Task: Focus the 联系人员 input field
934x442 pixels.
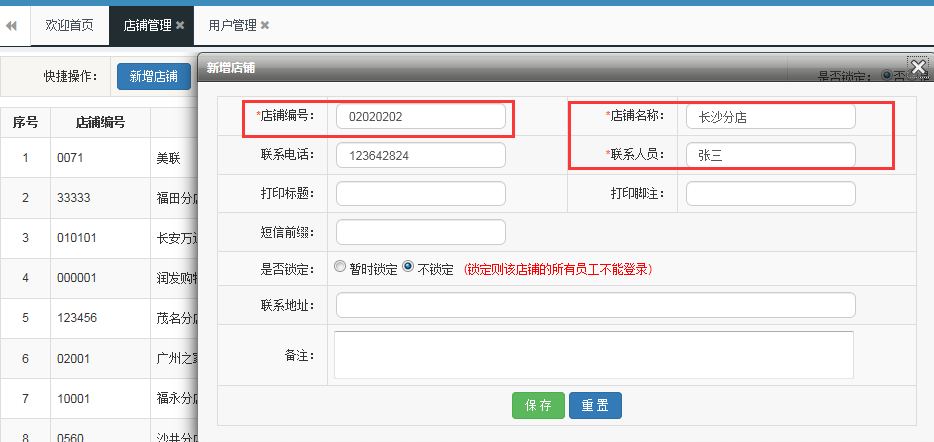Action: (771, 155)
